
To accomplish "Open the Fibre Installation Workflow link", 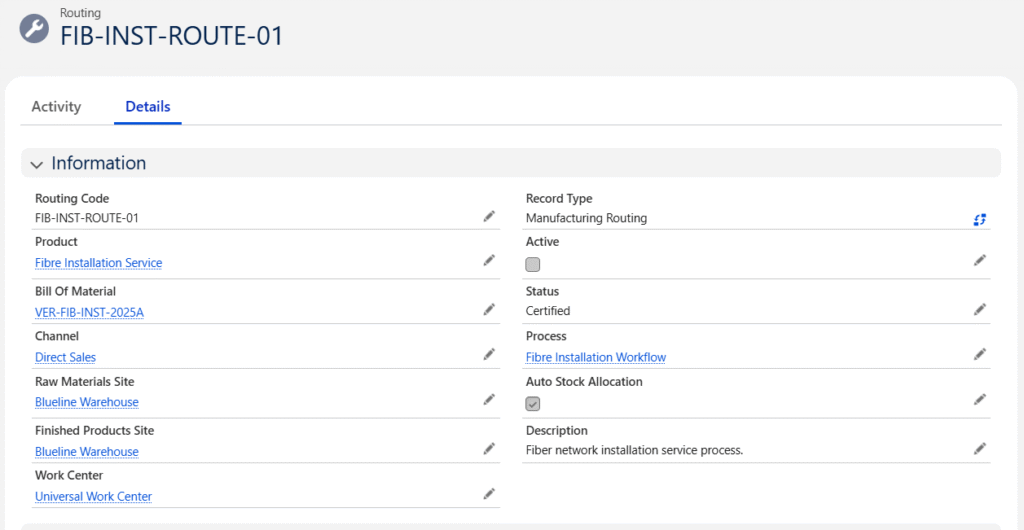I will point(595,357).
